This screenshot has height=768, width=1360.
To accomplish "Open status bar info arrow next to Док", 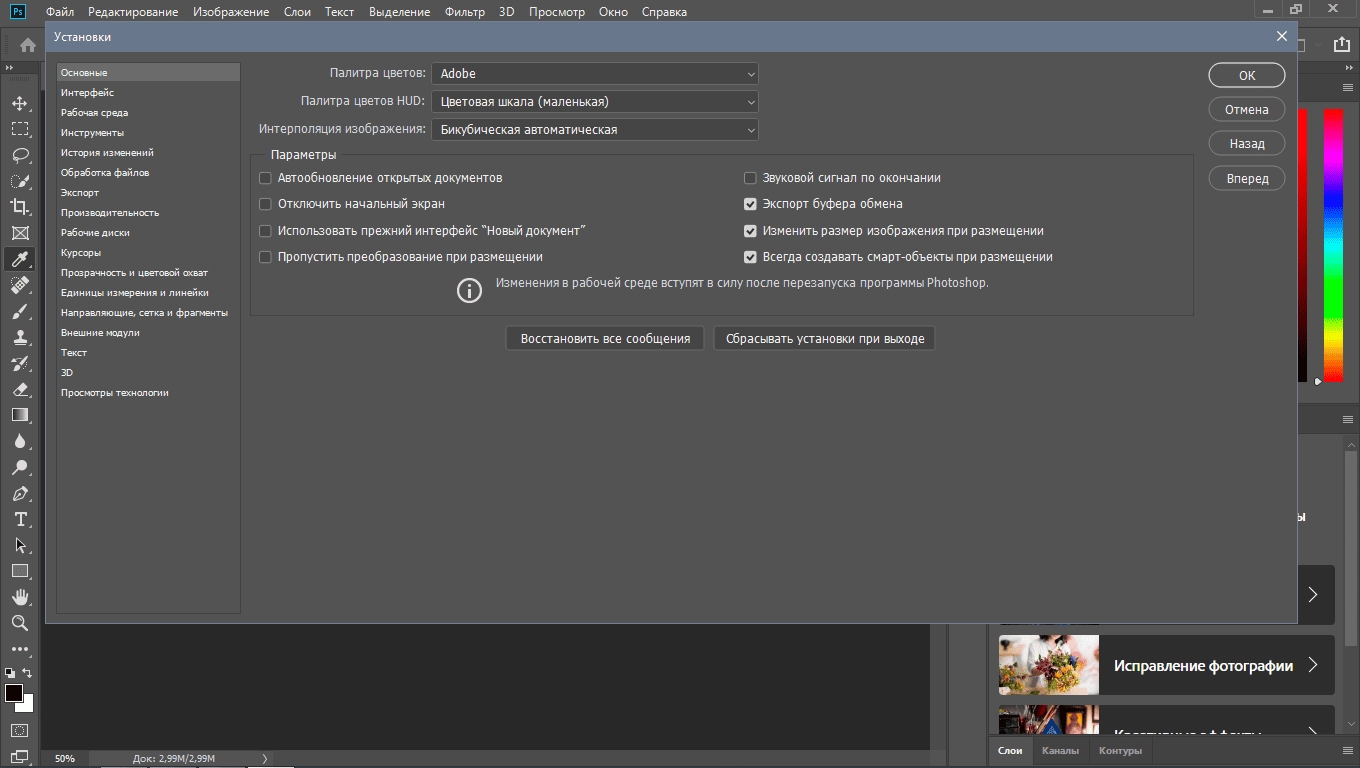I will pyautogui.click(x=265, y=759).
